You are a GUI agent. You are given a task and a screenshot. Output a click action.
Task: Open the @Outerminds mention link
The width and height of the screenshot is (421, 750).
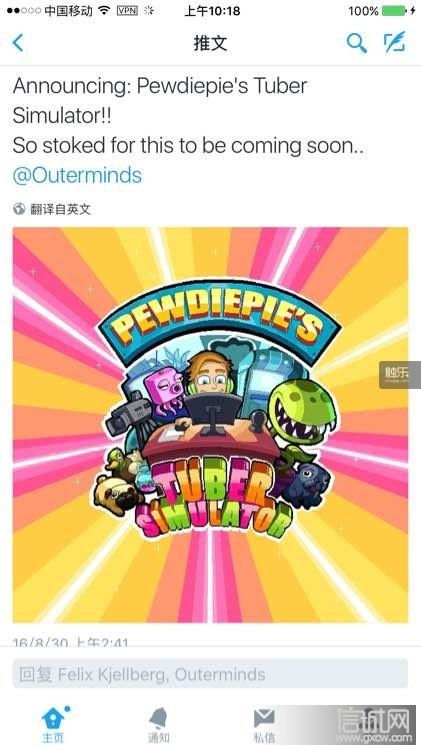tap(77, 176)
